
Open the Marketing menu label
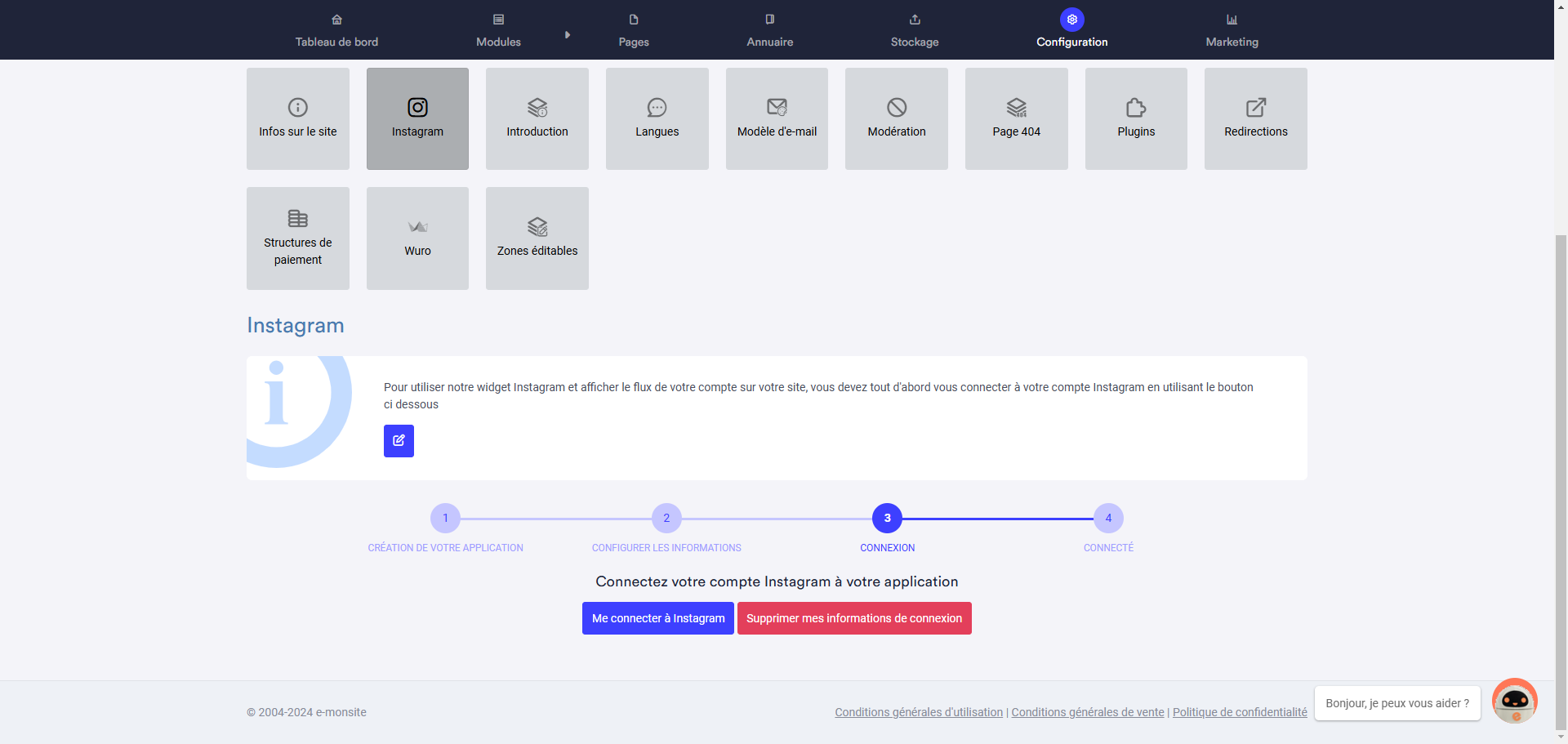(x=1232, y=42)
